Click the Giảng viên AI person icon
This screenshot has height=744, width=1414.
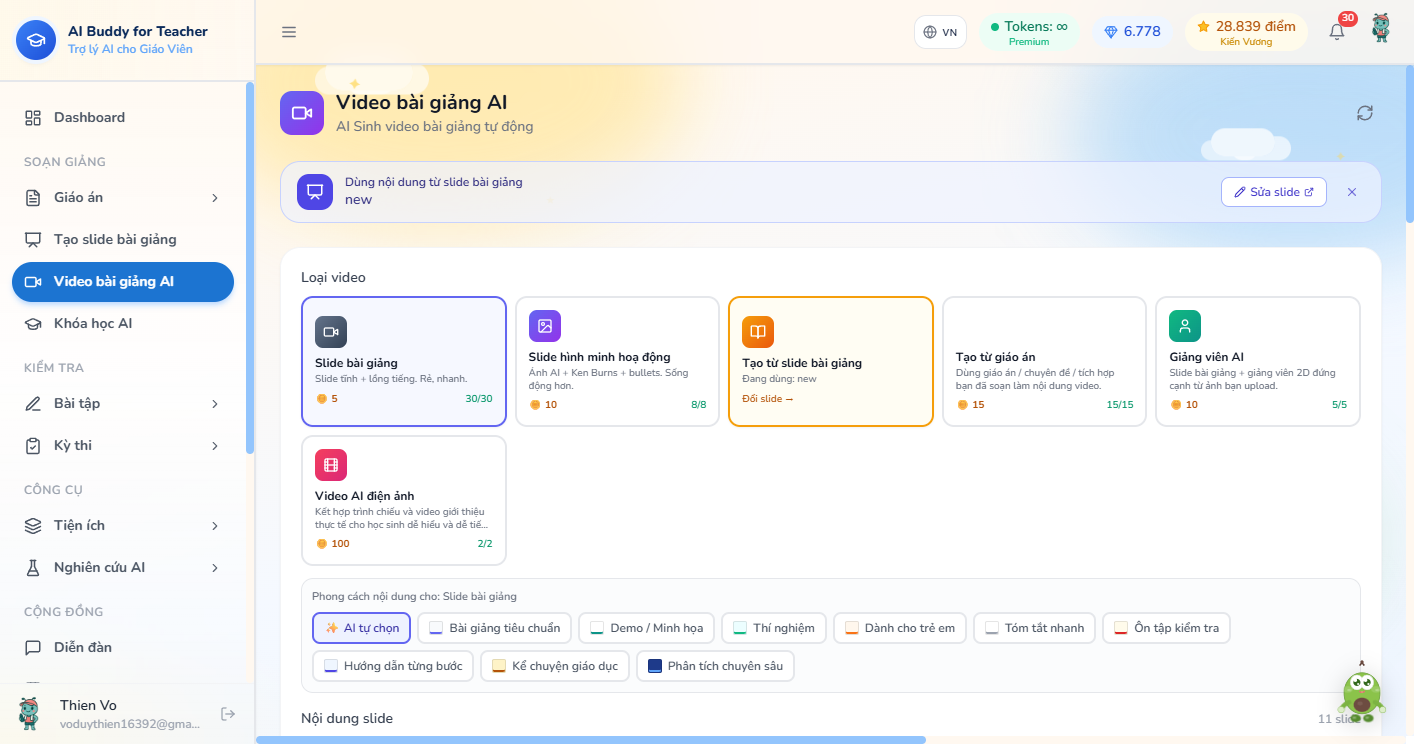(1185, 326)
